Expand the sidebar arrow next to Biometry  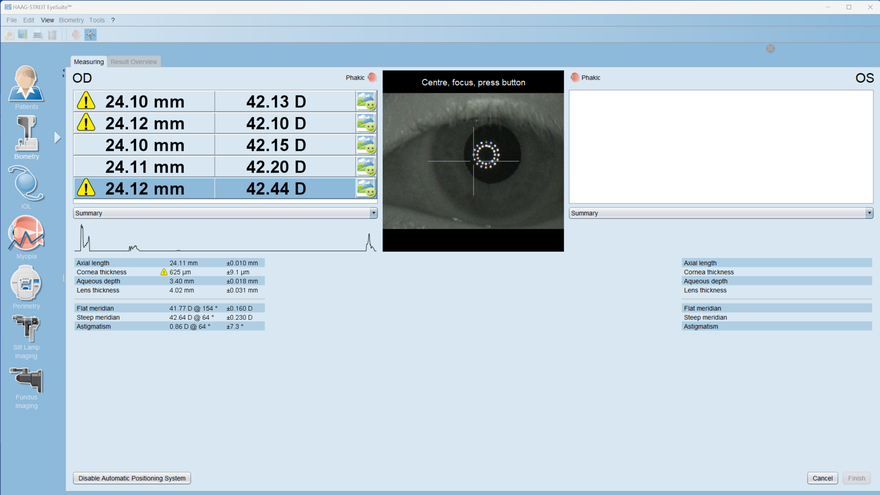pos(57,138)
